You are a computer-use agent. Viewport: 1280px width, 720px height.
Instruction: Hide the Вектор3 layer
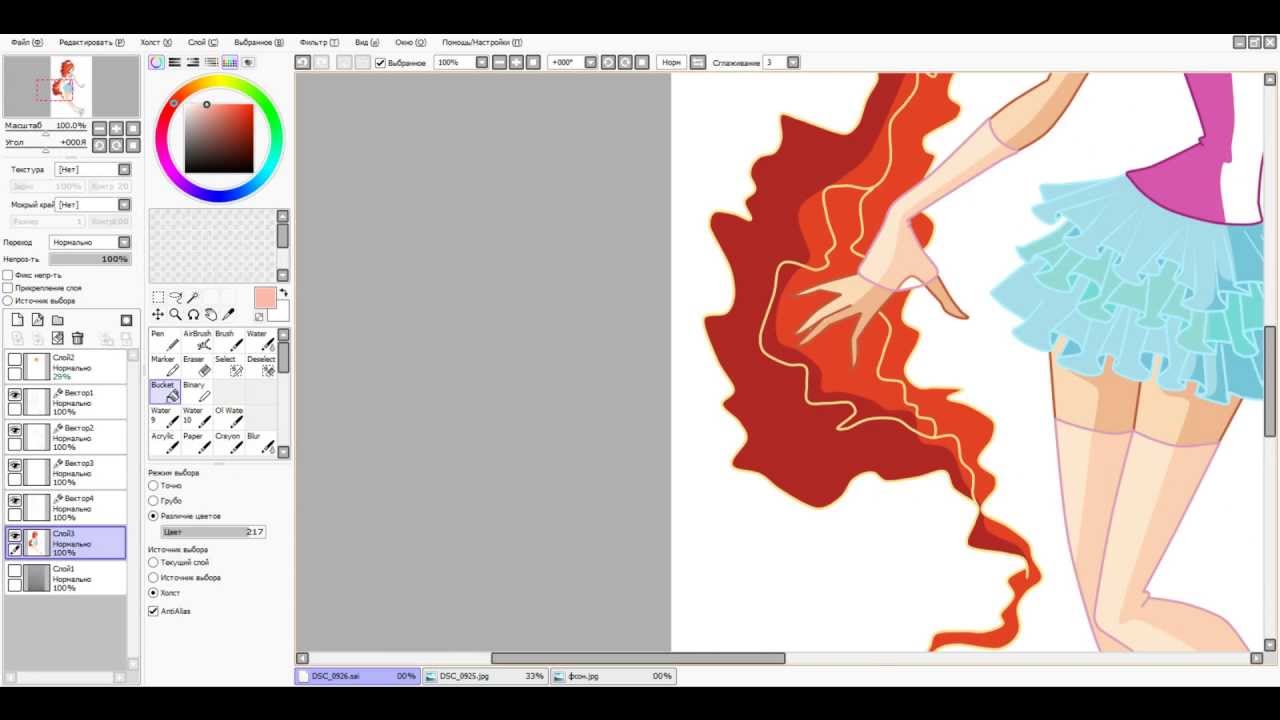point(15,466)
